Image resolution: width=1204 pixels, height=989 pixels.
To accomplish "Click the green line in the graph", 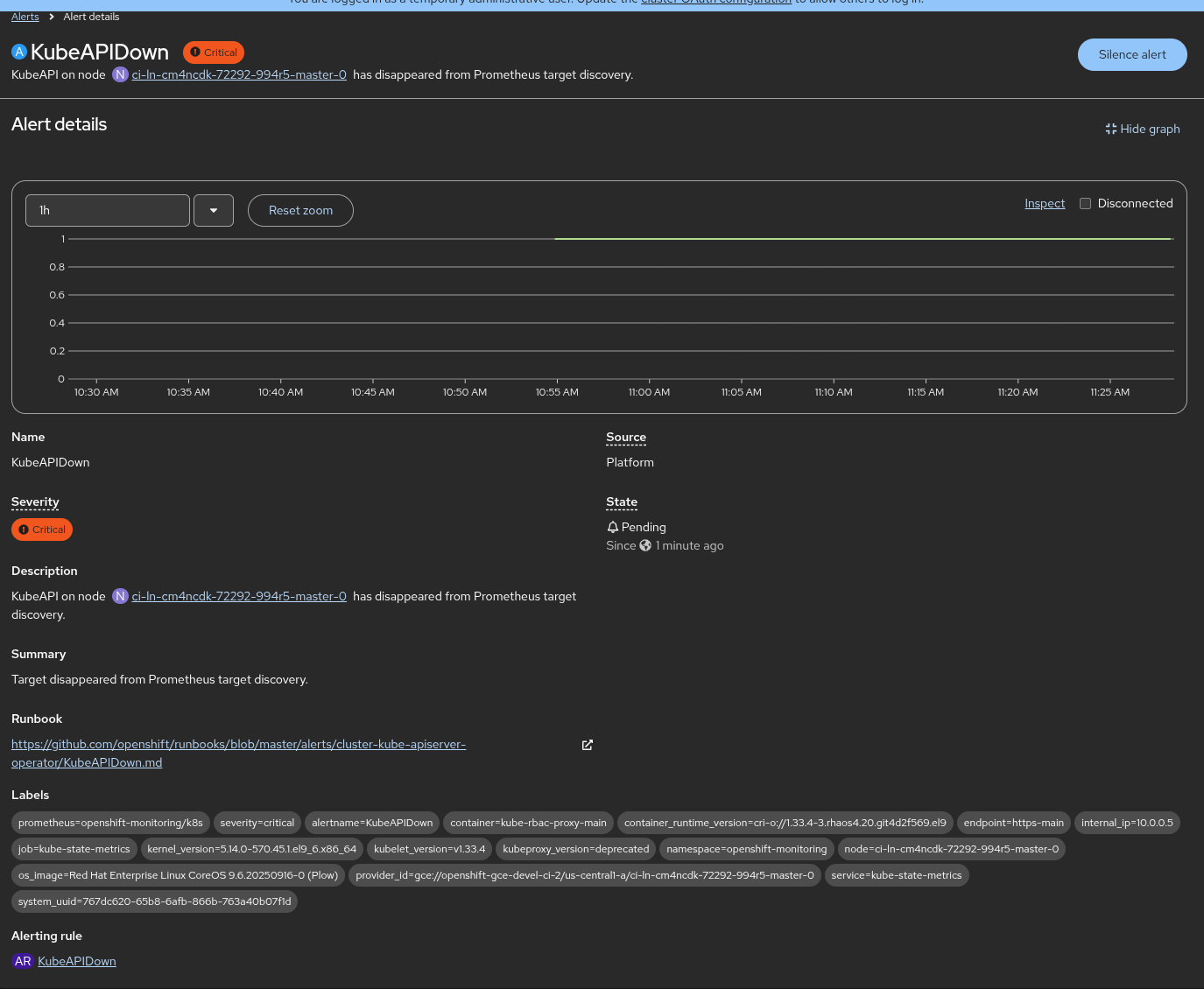I will [x=863, y=238].
